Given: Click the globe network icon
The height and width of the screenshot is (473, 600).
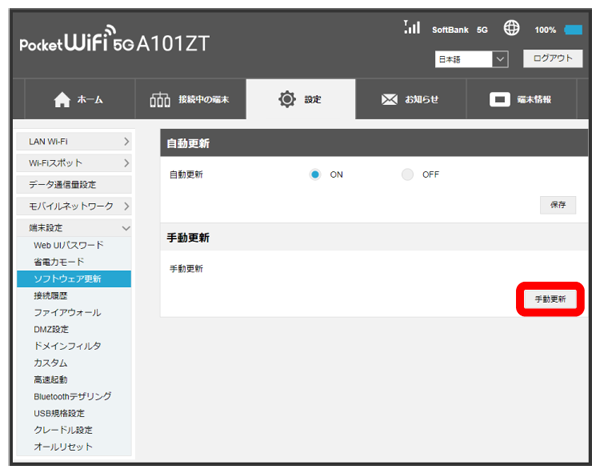Looking at the screenshot, I should tap(510, 30).
